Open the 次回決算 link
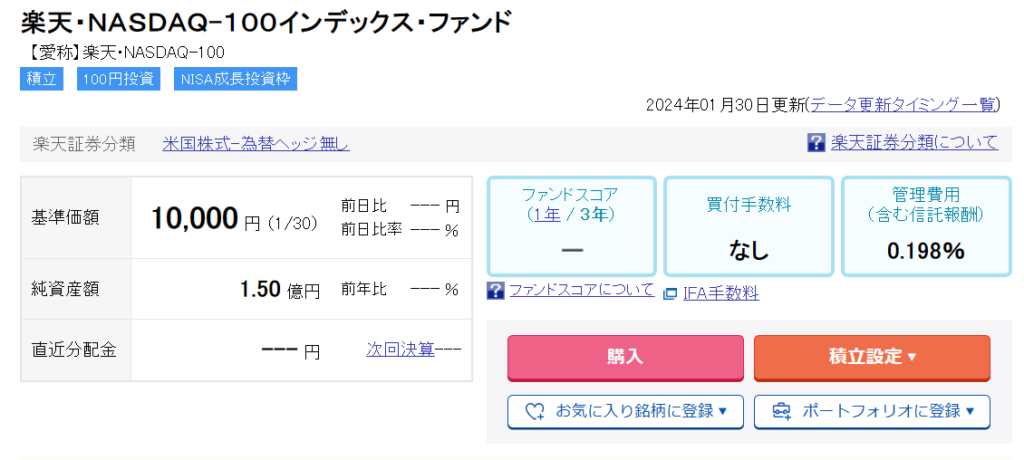The height and width of the screenshot is (460, 1024). [x=400, y=350]
